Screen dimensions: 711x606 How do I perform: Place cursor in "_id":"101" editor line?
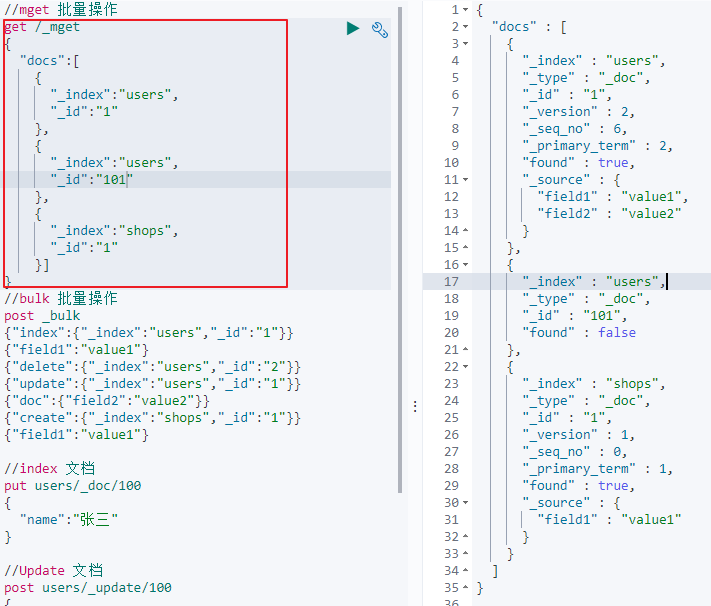pos(91,180)
